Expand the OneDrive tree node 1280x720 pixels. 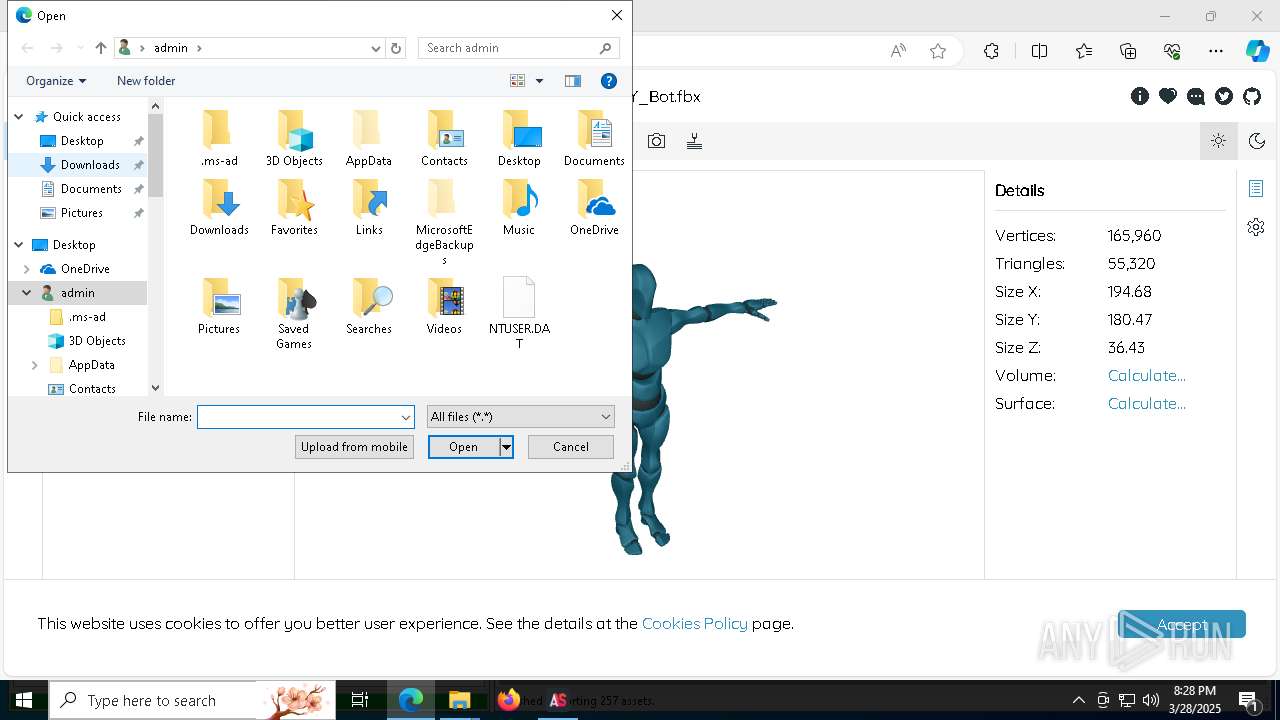(27, 269)
